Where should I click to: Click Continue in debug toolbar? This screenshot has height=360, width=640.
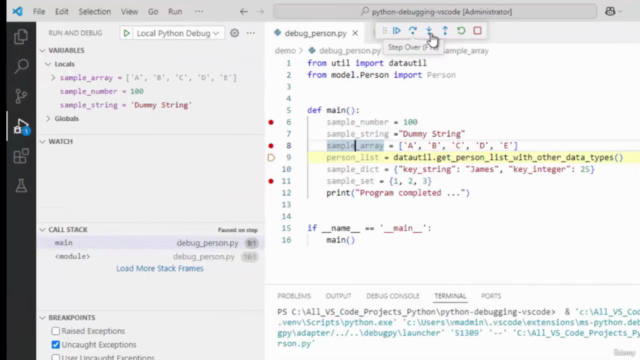[396, 31]
